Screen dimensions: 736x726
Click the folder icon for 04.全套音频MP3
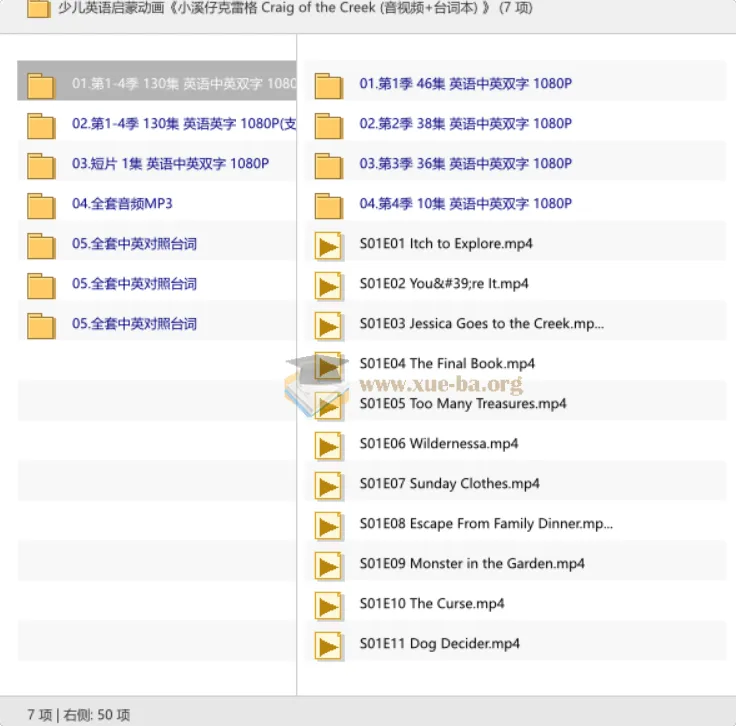(x=41, y=206)
